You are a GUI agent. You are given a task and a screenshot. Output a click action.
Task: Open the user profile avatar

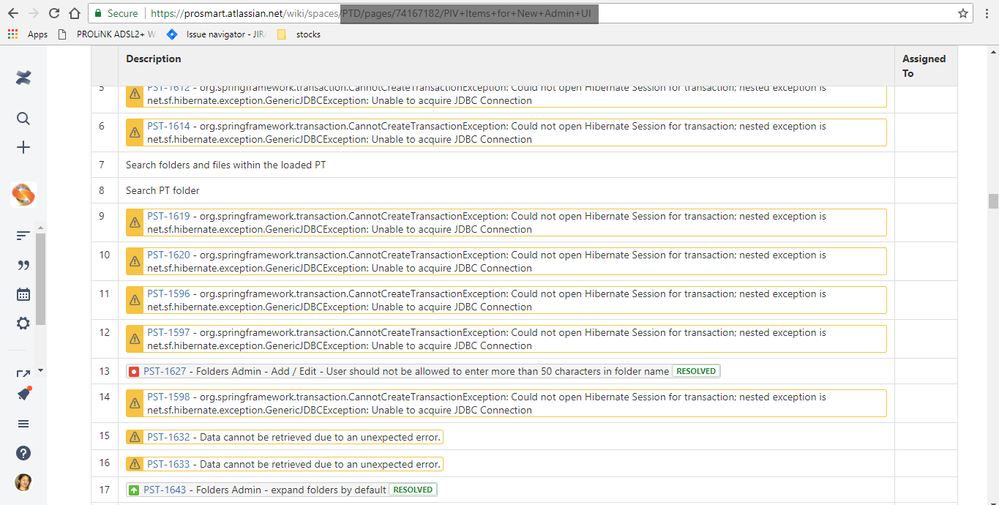[24, 482]
